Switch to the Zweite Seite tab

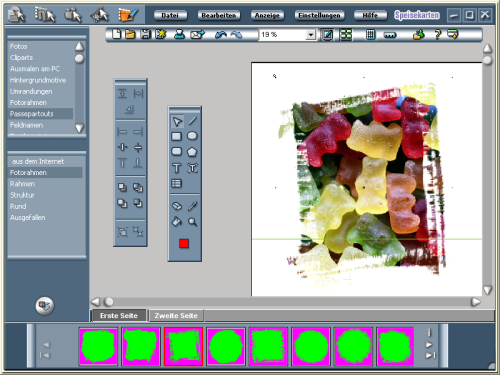coord(176,315)
